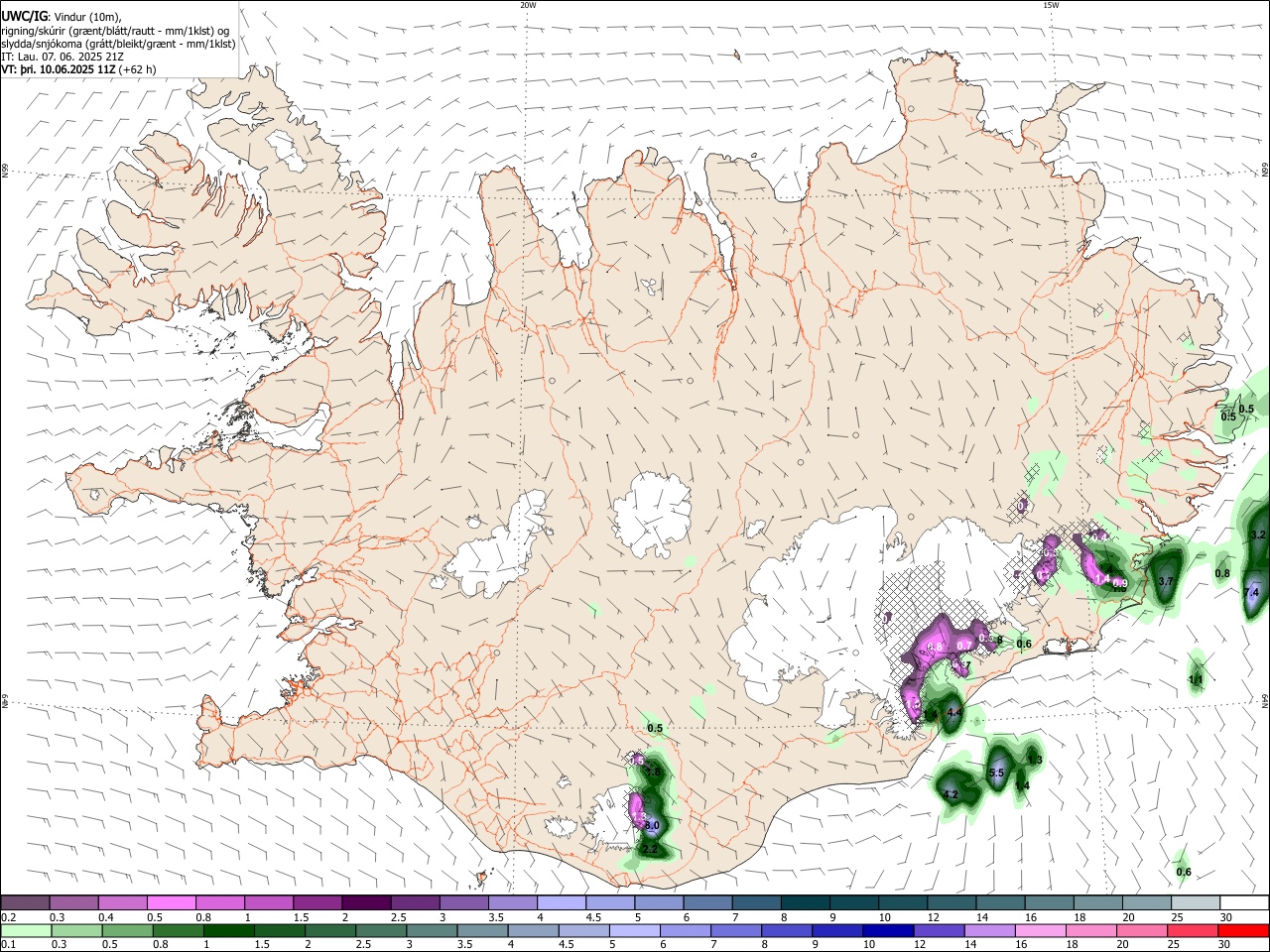The width and height of the screenshot is (1270, 952).
Task: Click the 'UWC/IG: Vindur (10m)' title line
Action: (62, 16)
